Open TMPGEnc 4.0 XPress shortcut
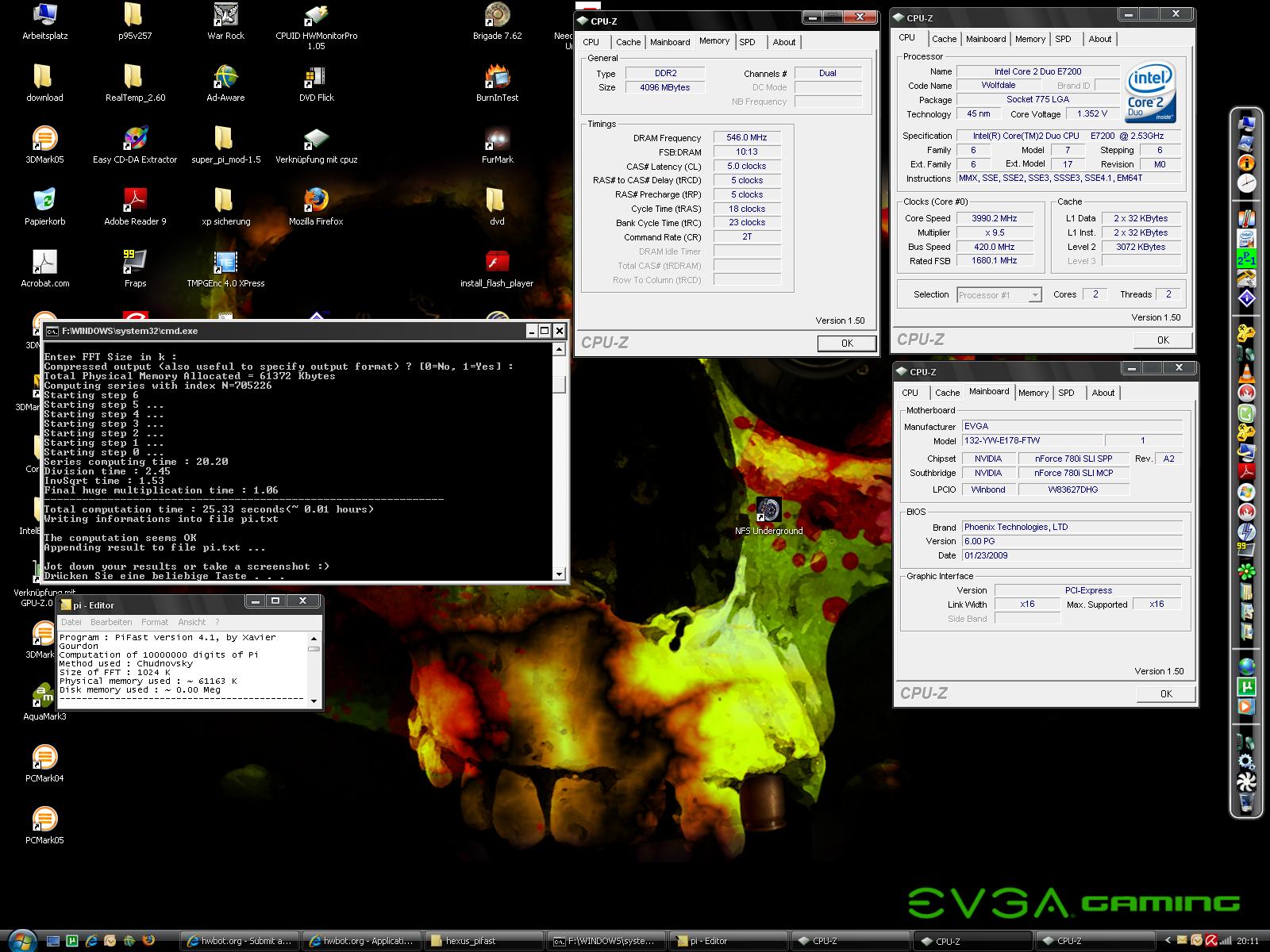The height and width of the screenshot is (952, 1270). click(225, 269)
